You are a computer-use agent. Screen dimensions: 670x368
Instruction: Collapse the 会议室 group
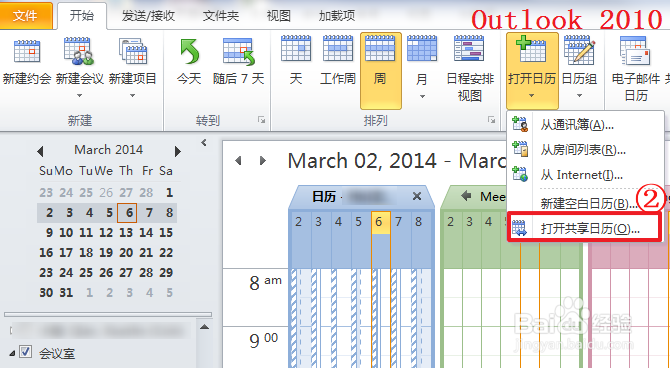click(12, 353)
